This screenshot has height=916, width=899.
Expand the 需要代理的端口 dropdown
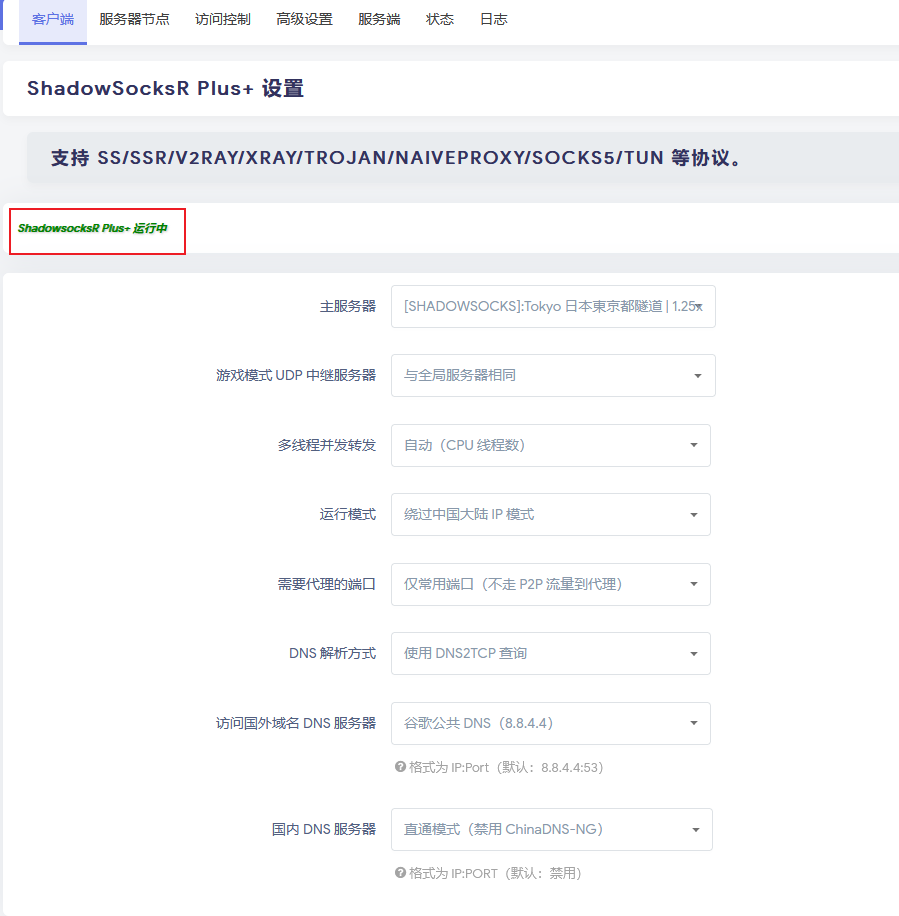click(x=550, y=584)
